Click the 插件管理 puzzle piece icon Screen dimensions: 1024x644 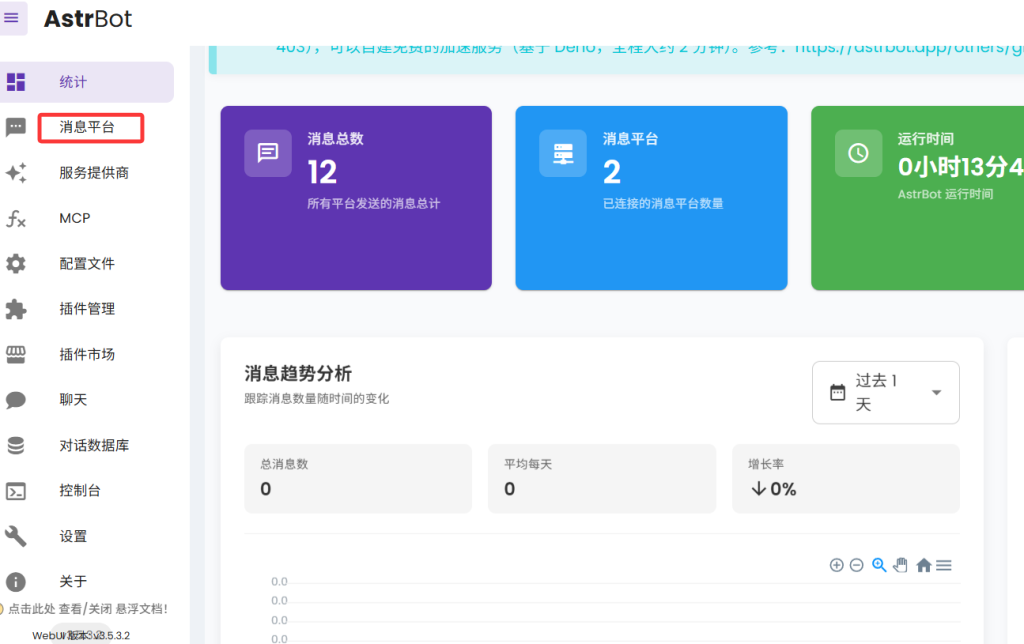coord(16,309)
